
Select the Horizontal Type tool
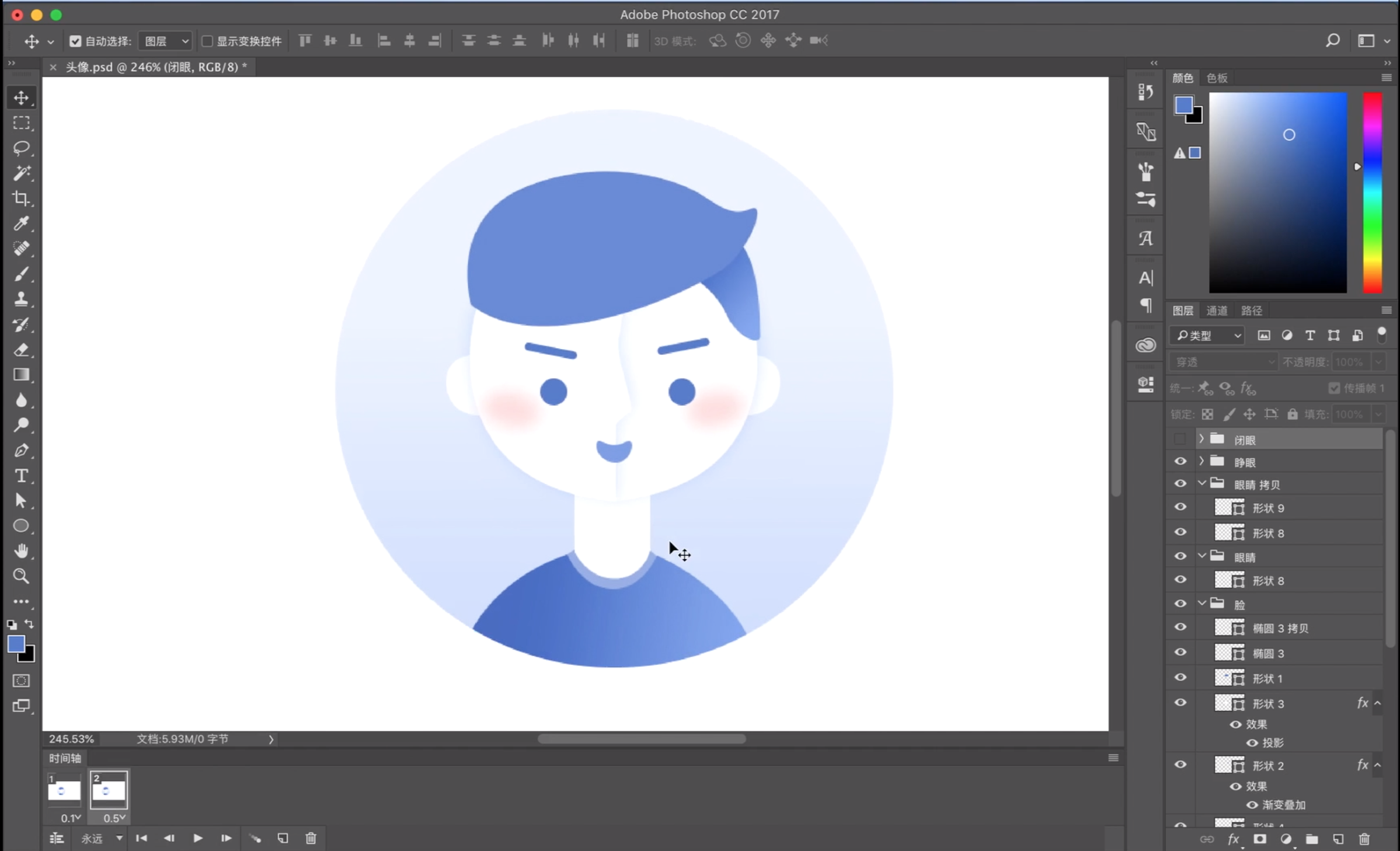pos(22,476)
